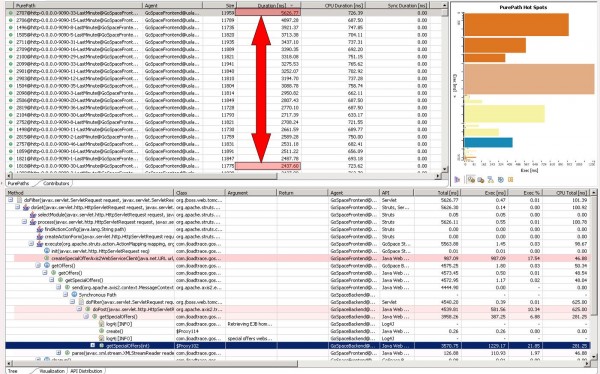Click the CPU Duration [ms] column header
The image size is (600, 374).
tap(333, 5)
